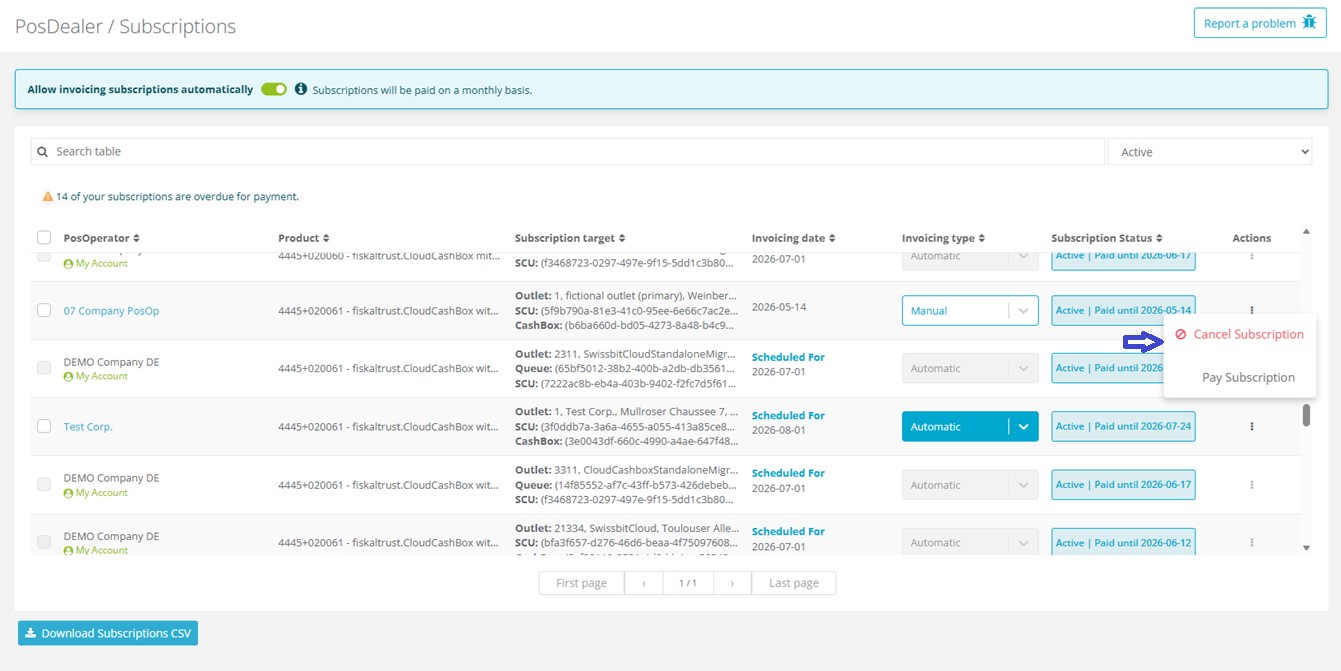Click the Download Subscriptions CSV button
The width and height of the screenshot is (1341, 671).
click(107, 633)
